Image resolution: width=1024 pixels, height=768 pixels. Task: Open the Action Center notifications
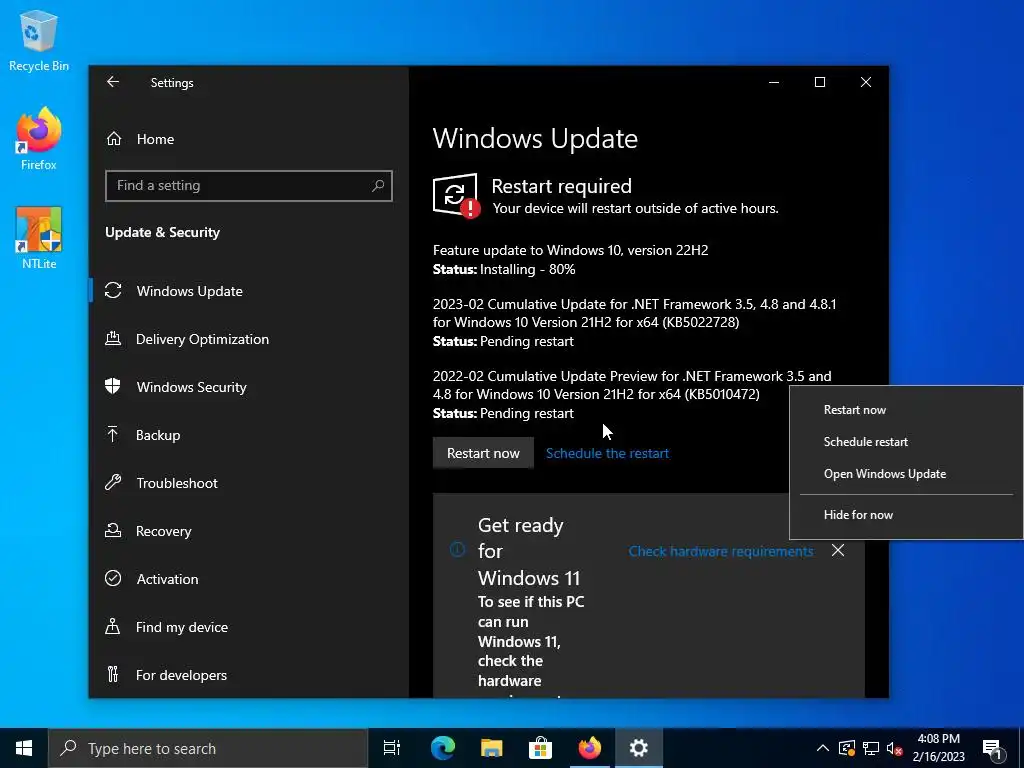(x=993, y=748)
